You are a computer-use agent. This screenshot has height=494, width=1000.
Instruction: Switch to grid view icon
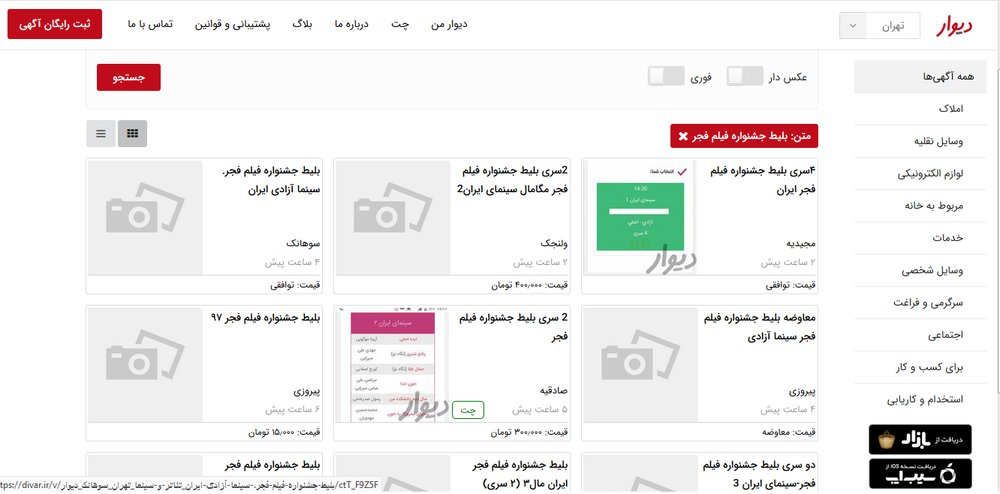132,134
